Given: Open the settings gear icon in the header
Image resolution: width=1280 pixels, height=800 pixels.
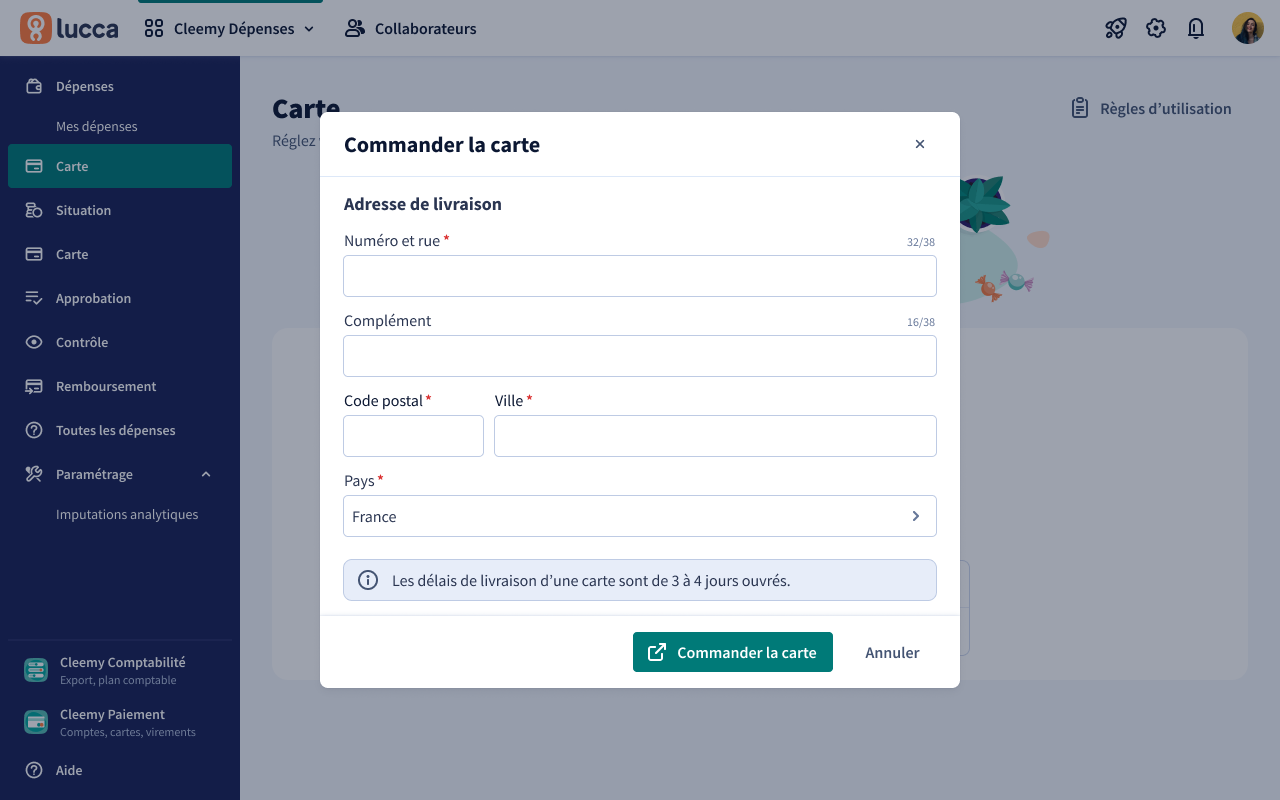Looking at the screenshot, I should click(1156, 28).
